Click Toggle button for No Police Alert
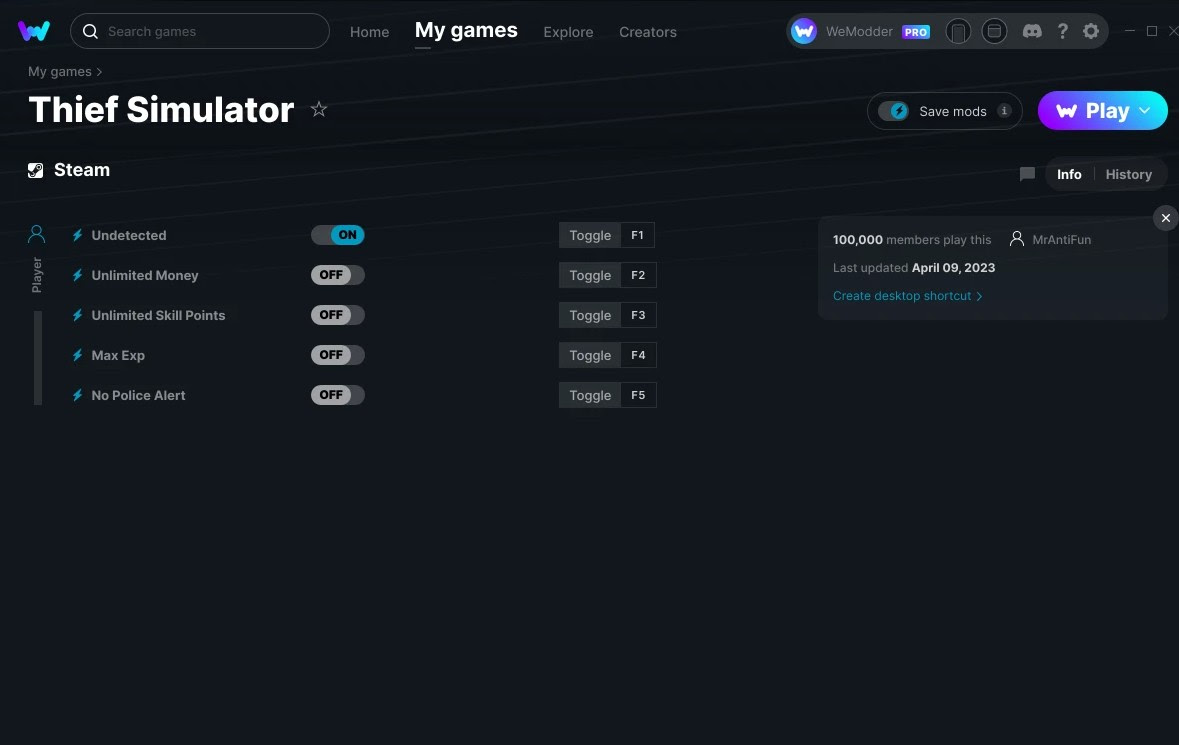Screen dimensions: 1179x745 pos(590,394)
